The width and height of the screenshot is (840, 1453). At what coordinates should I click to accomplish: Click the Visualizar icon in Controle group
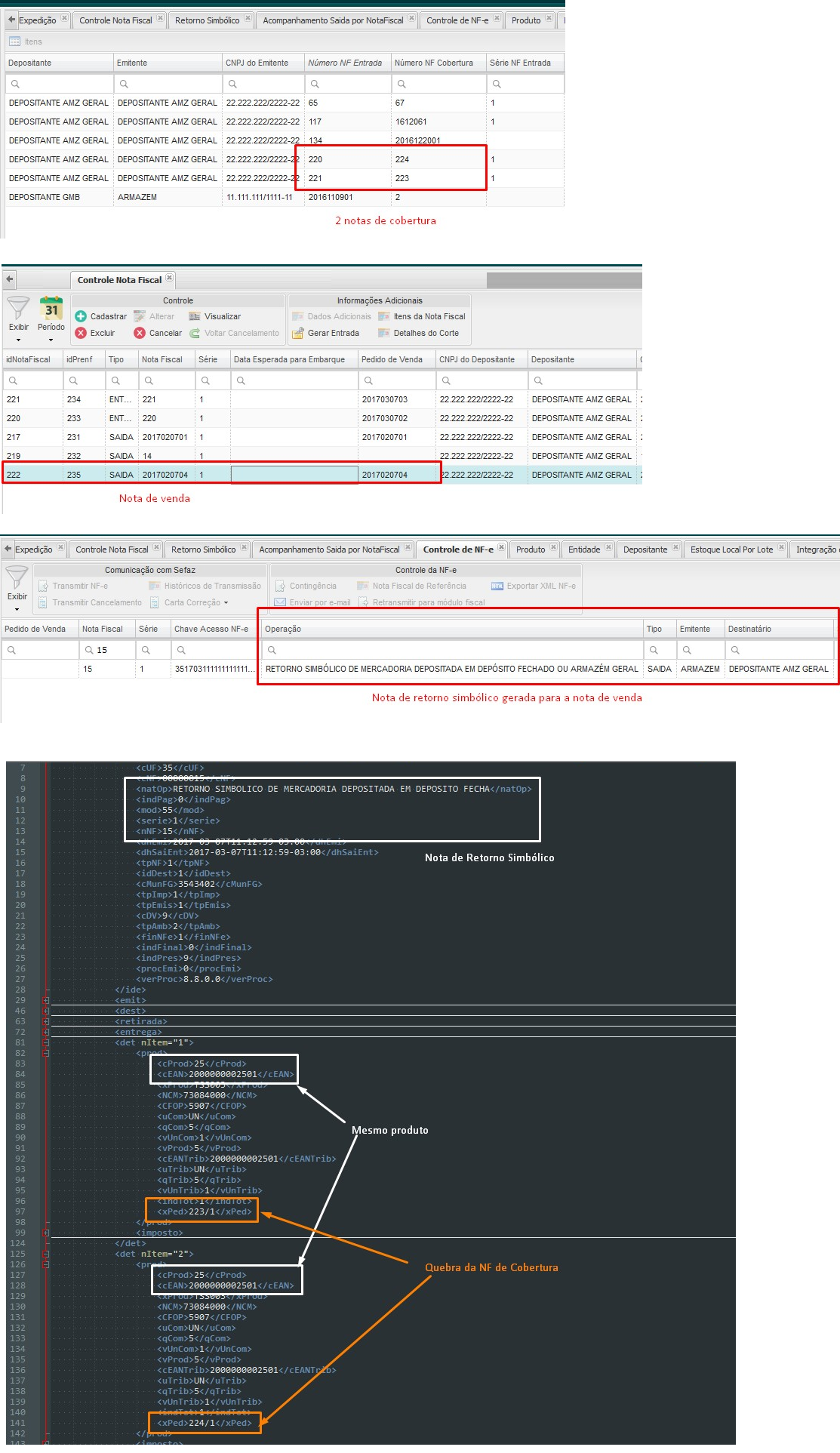[x=195, y=316]
